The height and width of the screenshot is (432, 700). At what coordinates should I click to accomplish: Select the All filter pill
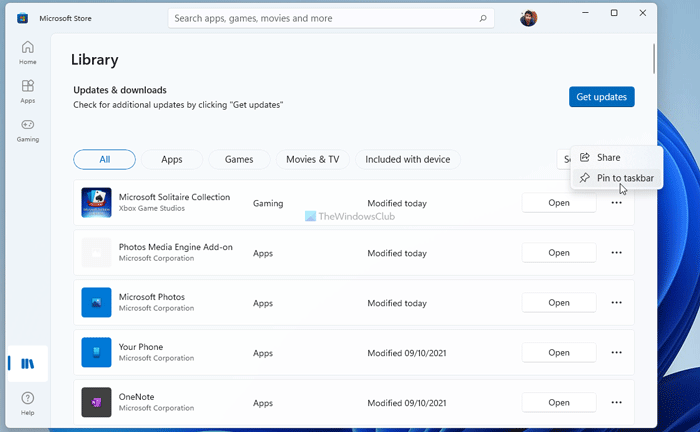tap(104, 159)
